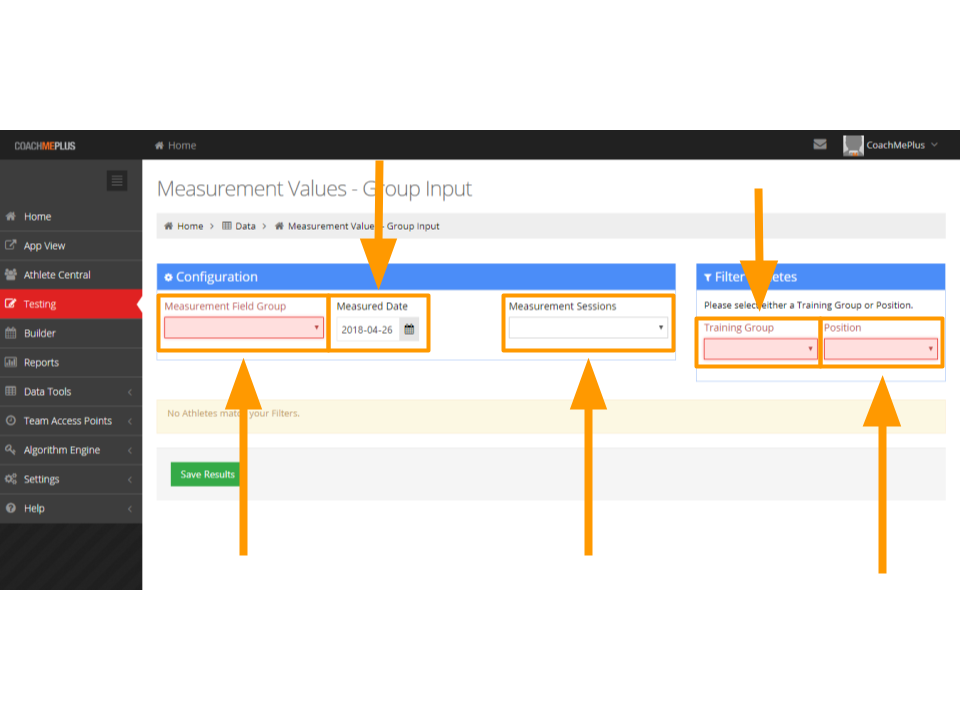
Task: Open App View in the sidebar
Action: pyautogui.click(x=71, y=246)
